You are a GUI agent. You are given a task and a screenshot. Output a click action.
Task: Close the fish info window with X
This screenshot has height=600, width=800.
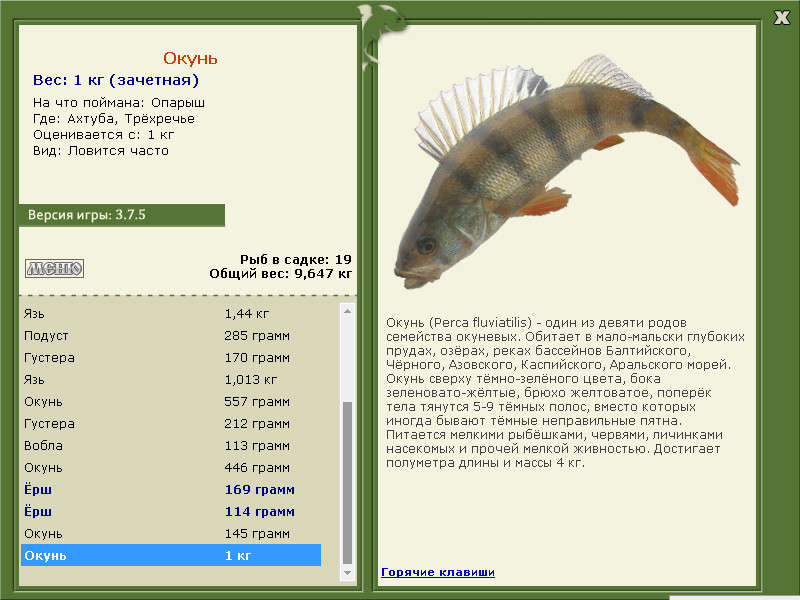coord(781,18)
